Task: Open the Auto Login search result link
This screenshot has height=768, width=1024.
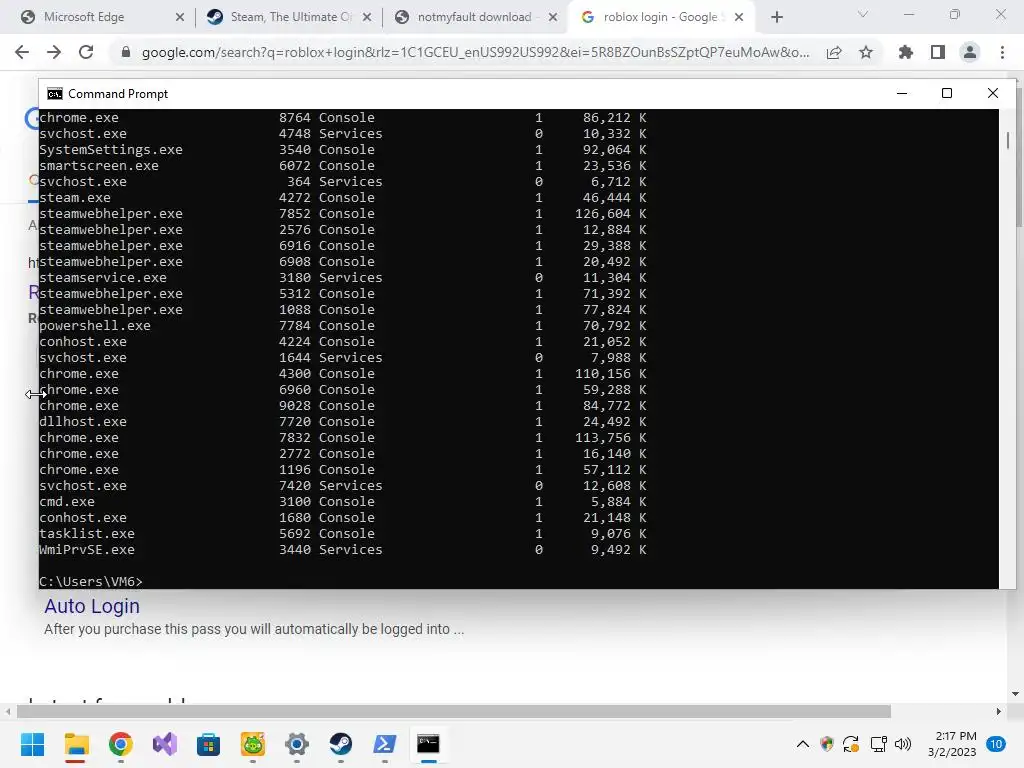Action: point(91,606)
